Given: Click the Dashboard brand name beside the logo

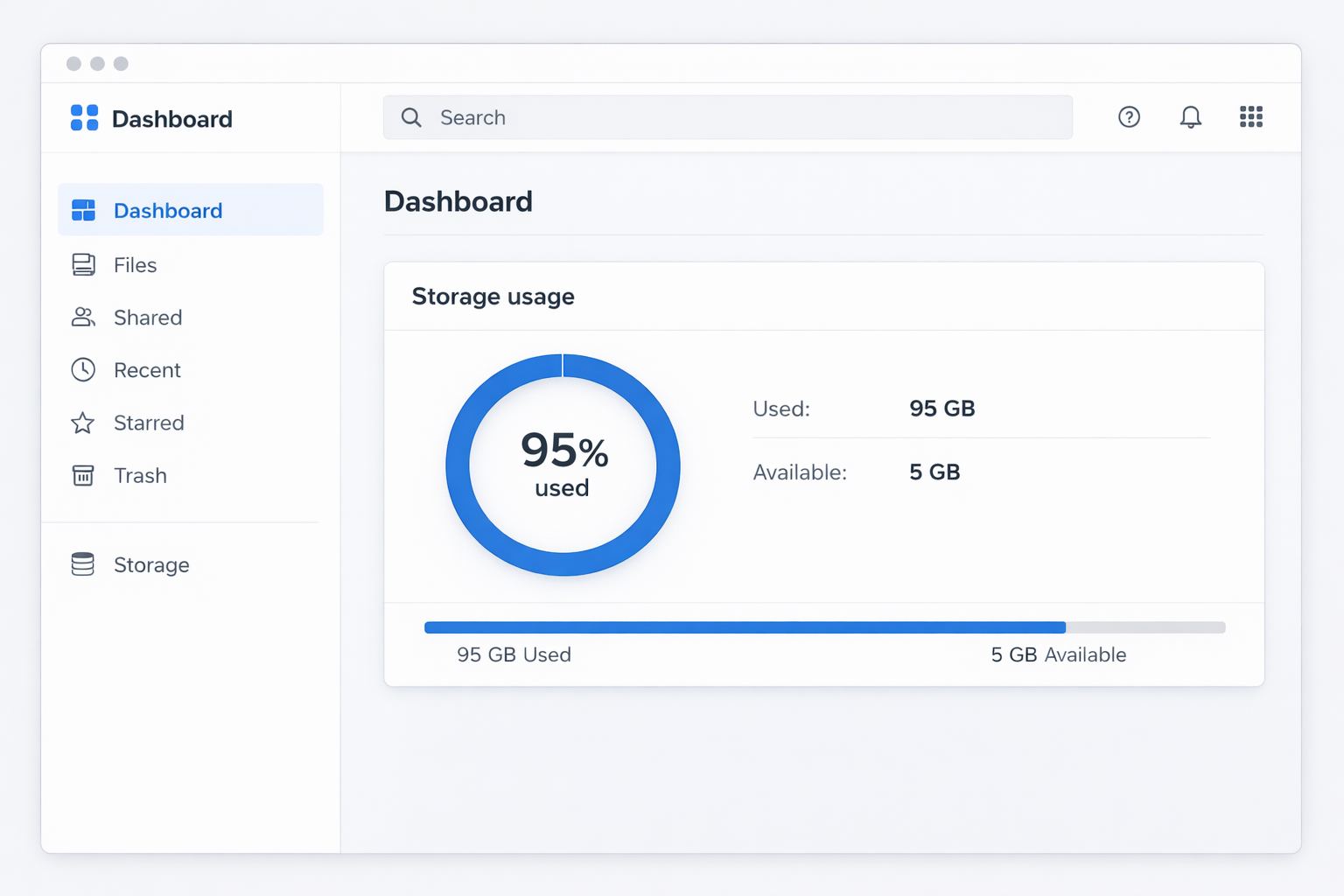Looking at the screenshot, I should pos(172,119).
